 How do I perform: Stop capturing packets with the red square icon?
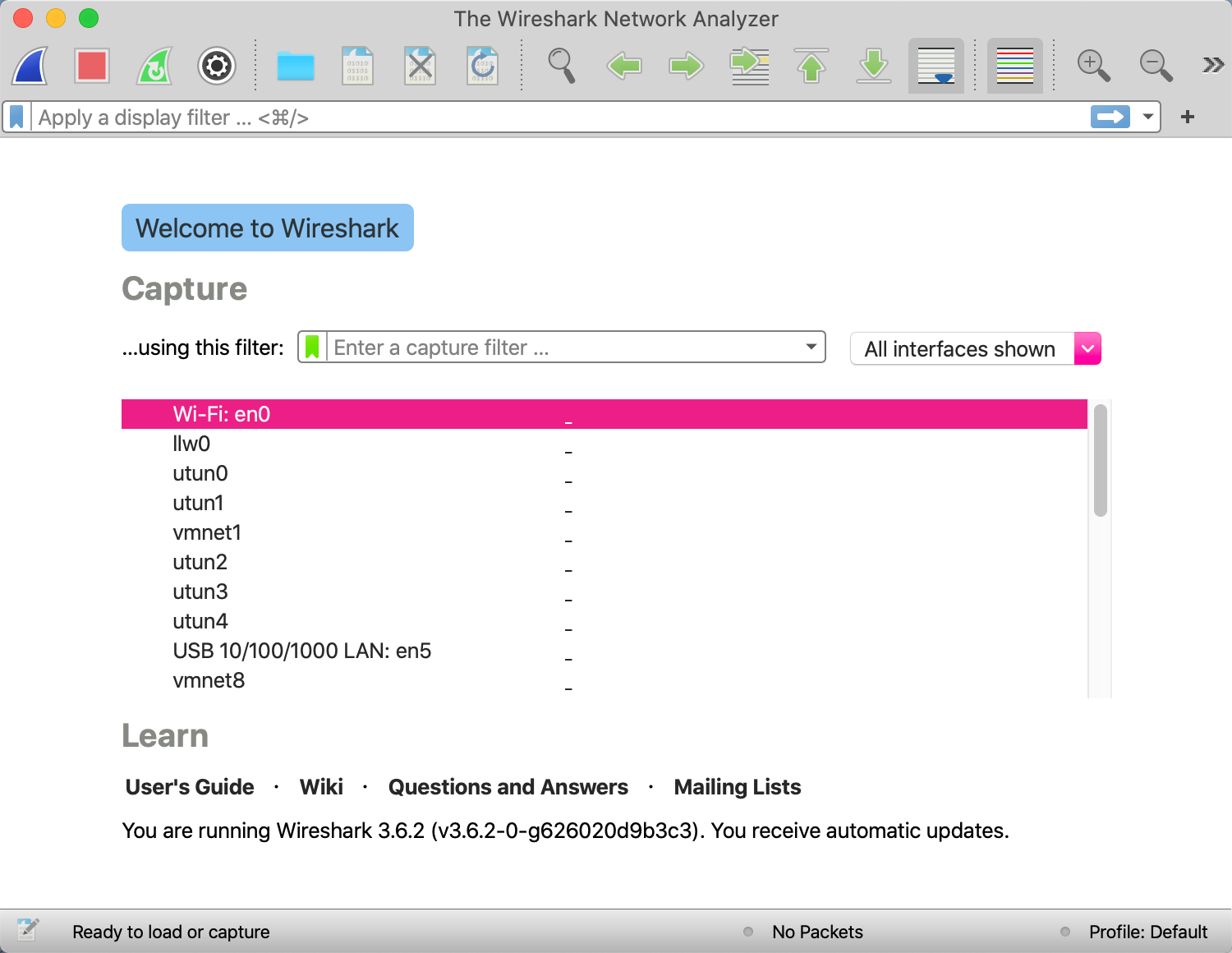[x=92, y=66]
